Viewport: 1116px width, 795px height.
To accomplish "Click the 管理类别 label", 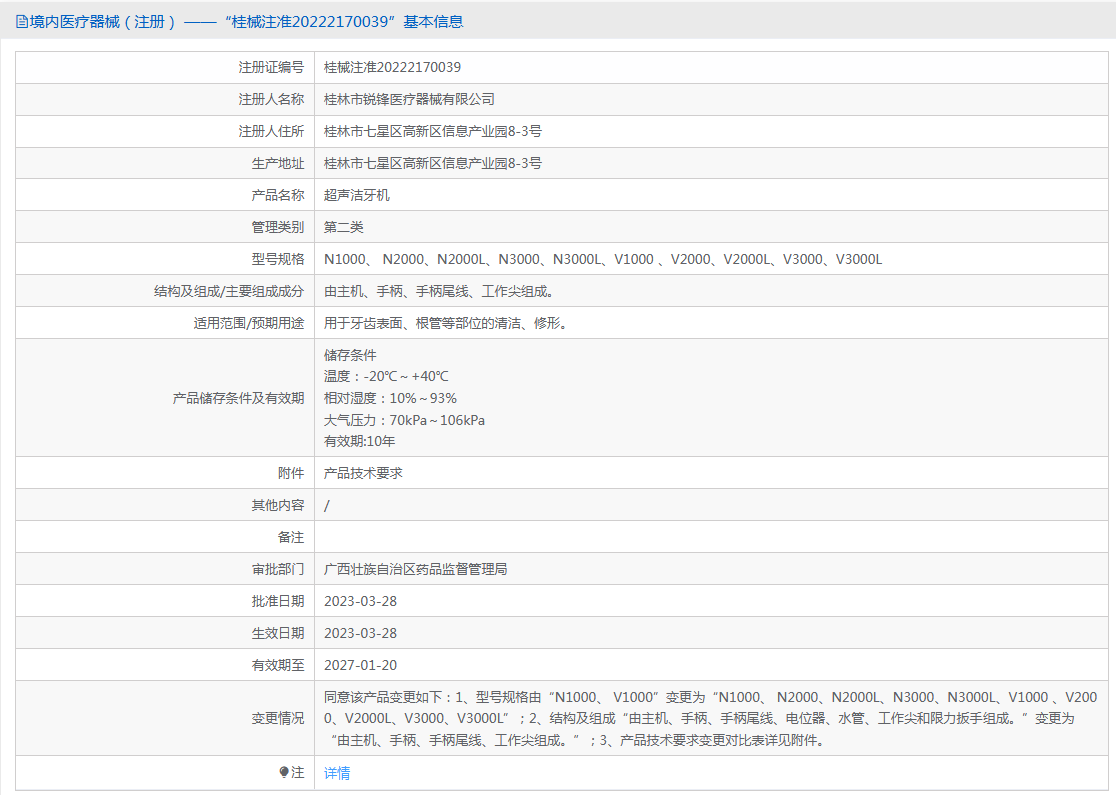I will (x=278, y=227).
